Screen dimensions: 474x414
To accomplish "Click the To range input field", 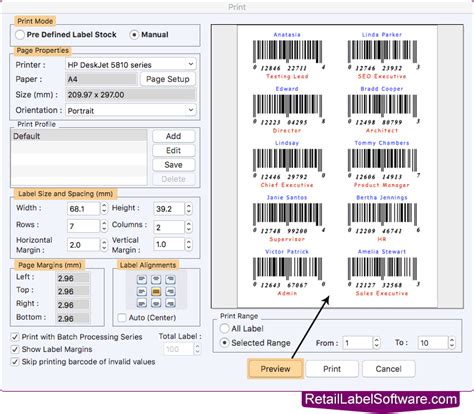I will pos(432,343).
